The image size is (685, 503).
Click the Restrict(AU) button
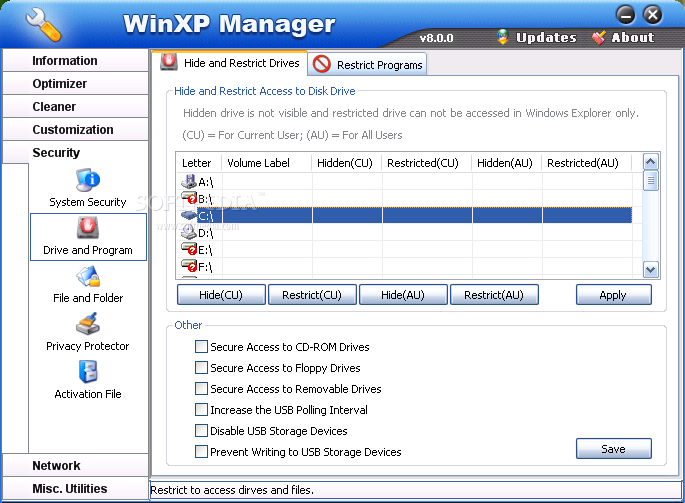click(494, 295)
